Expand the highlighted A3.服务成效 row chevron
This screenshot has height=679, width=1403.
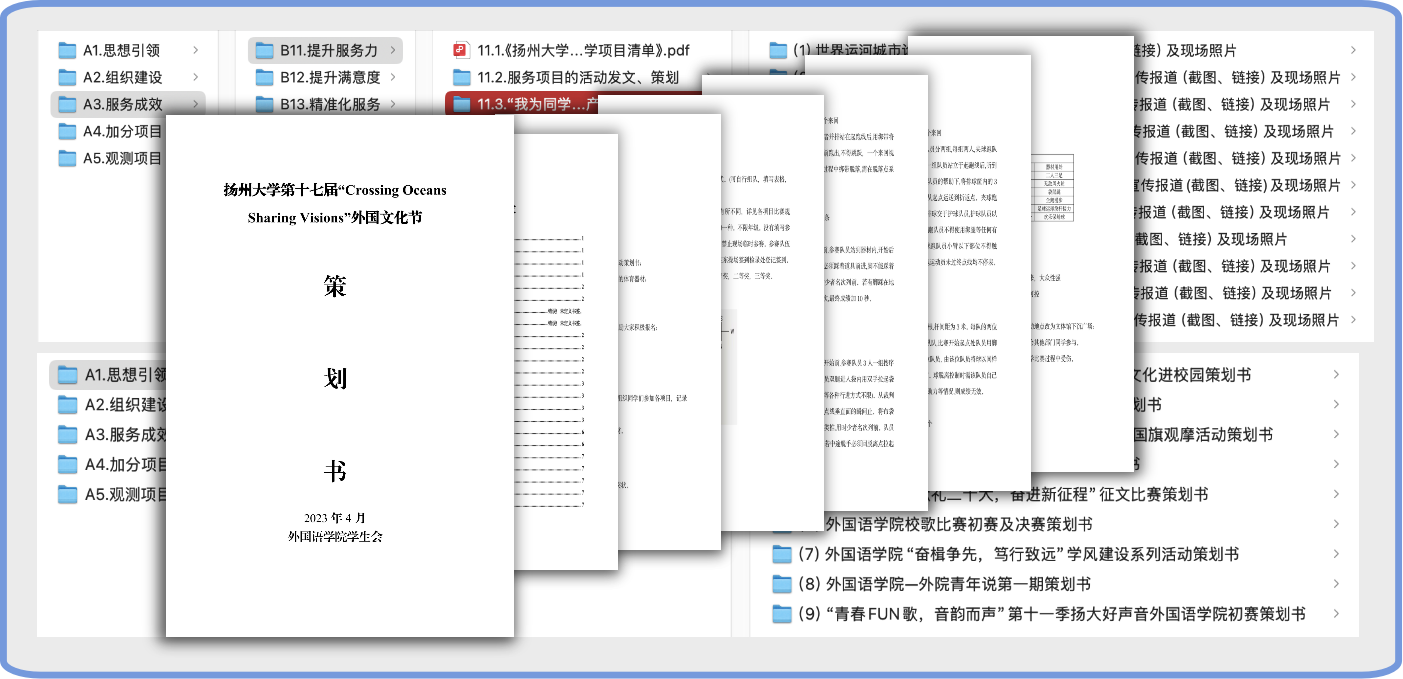(x=195, y=104)
